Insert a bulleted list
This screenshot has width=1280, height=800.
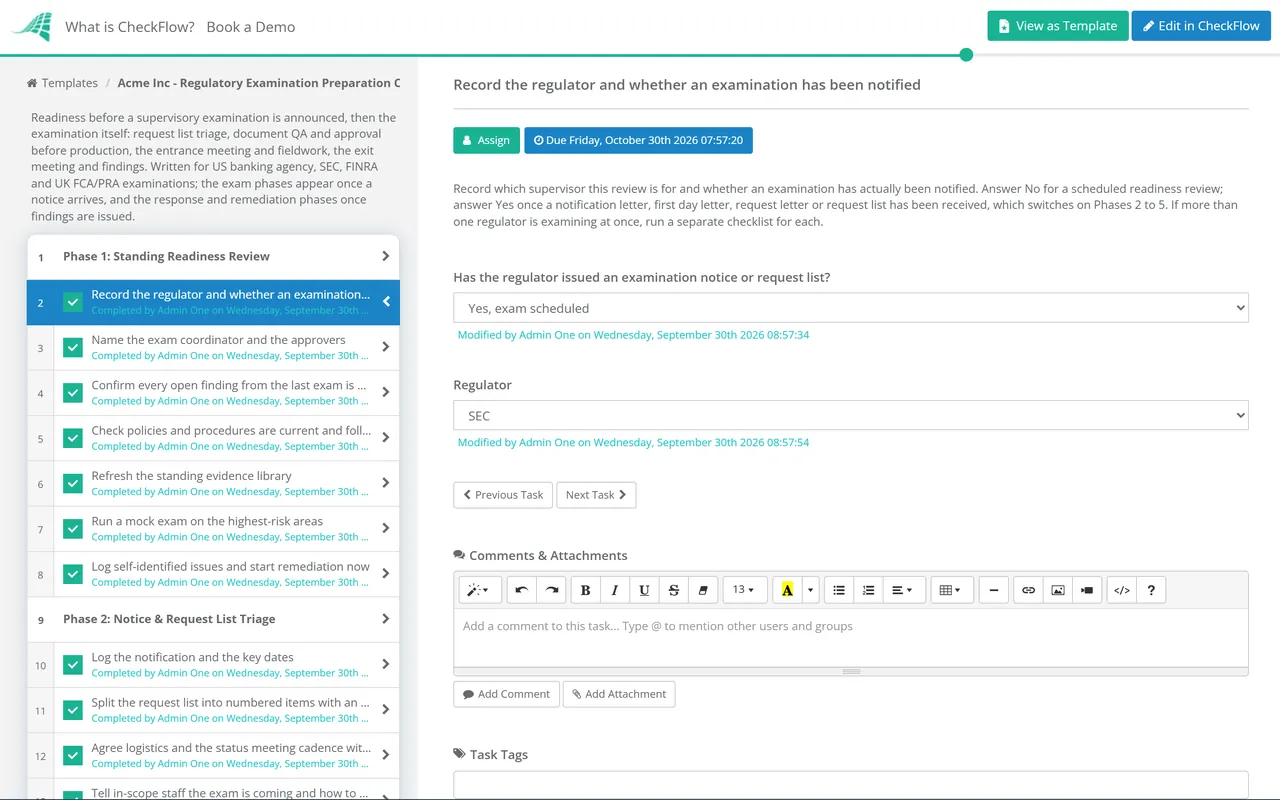tap(839, 590)
